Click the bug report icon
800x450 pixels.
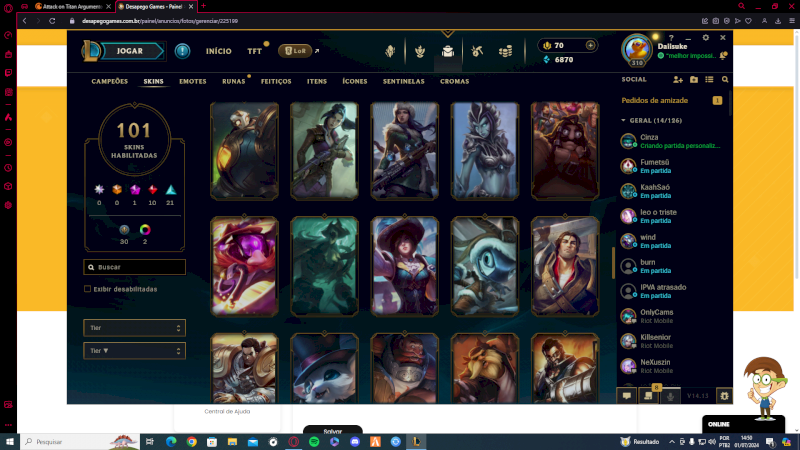[724, 396]
